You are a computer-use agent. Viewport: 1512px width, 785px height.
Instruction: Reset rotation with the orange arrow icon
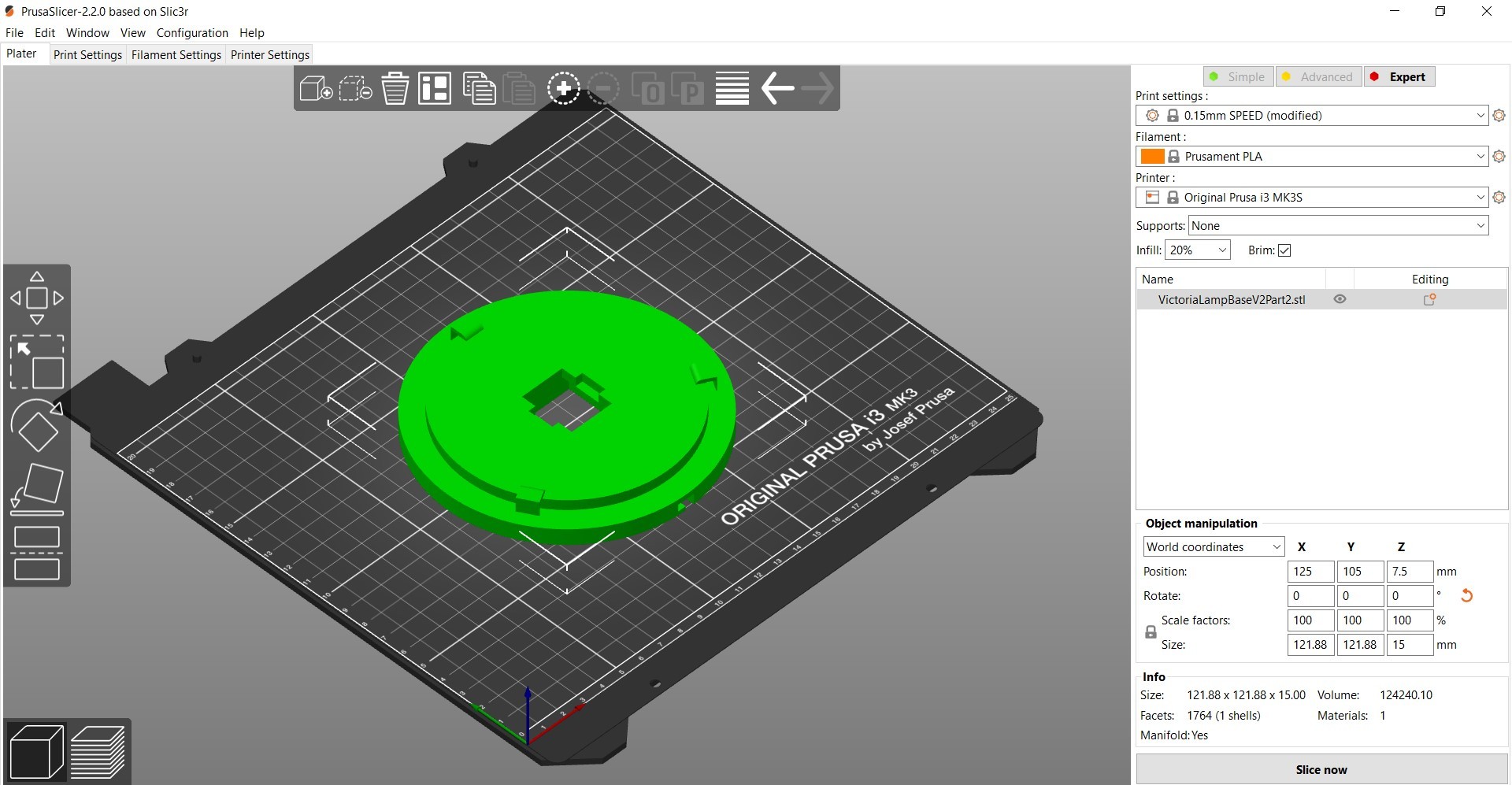(x=1466, y=596)
